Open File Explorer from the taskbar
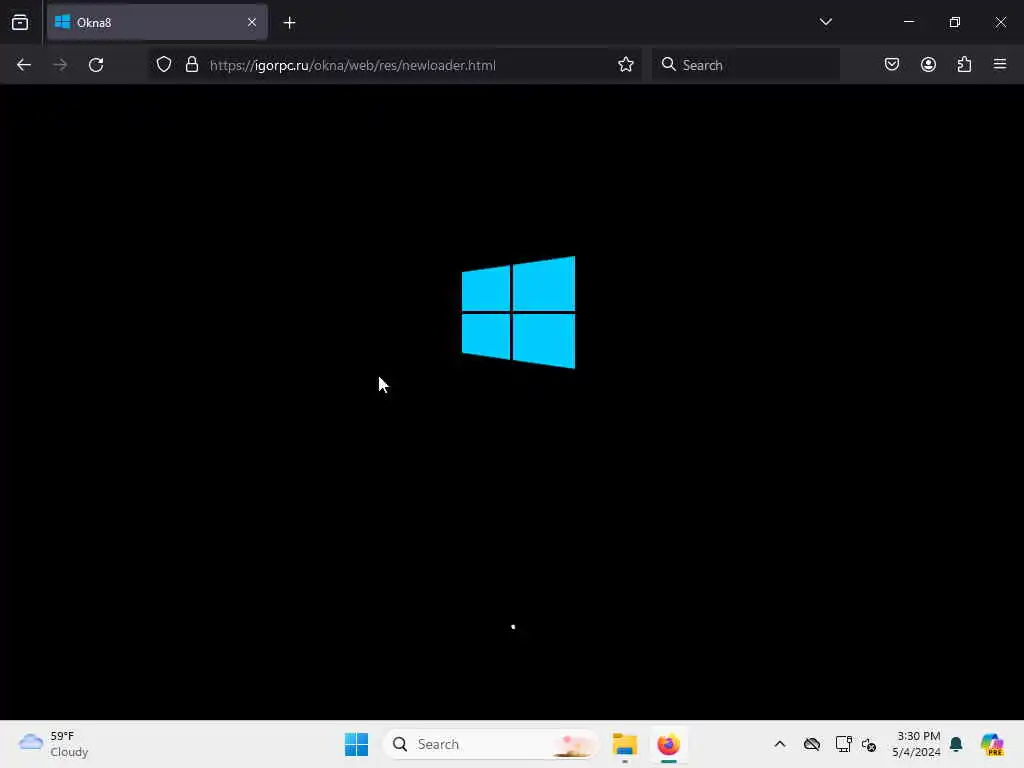 624,744
